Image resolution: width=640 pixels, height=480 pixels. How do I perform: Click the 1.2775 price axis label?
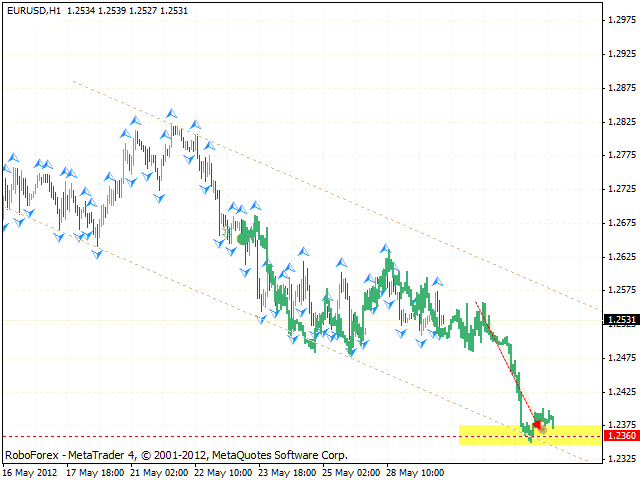[619, 155]
